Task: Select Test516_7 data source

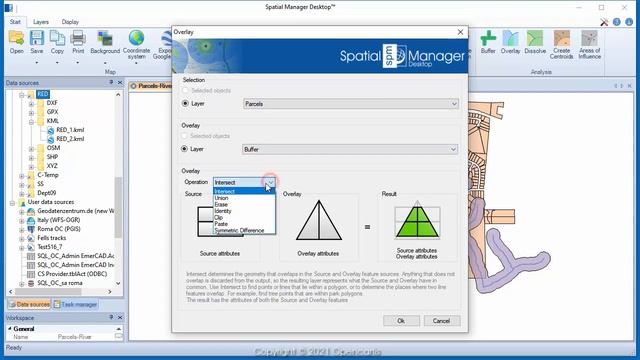Action: pos(50,247)
